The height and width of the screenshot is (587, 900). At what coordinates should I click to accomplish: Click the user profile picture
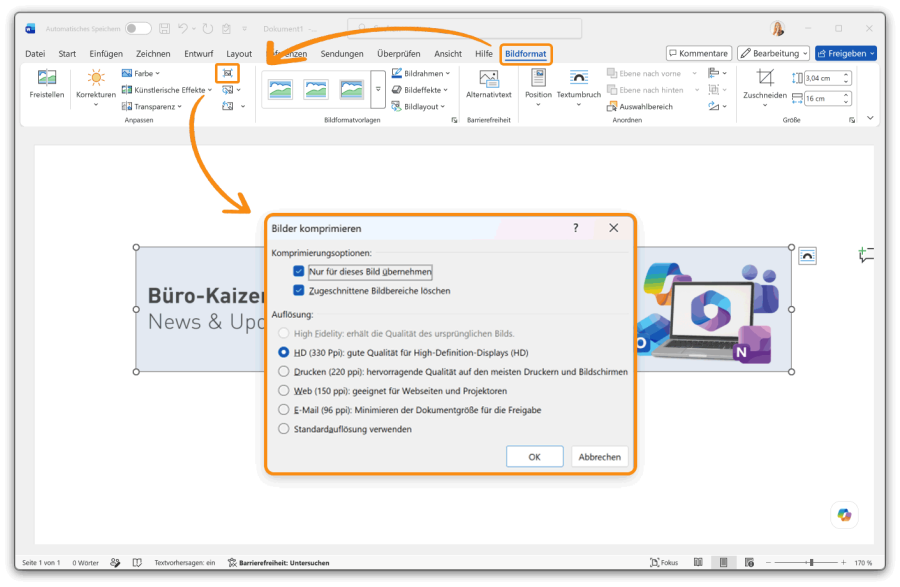pyautogui.click(x=777, y=28)
